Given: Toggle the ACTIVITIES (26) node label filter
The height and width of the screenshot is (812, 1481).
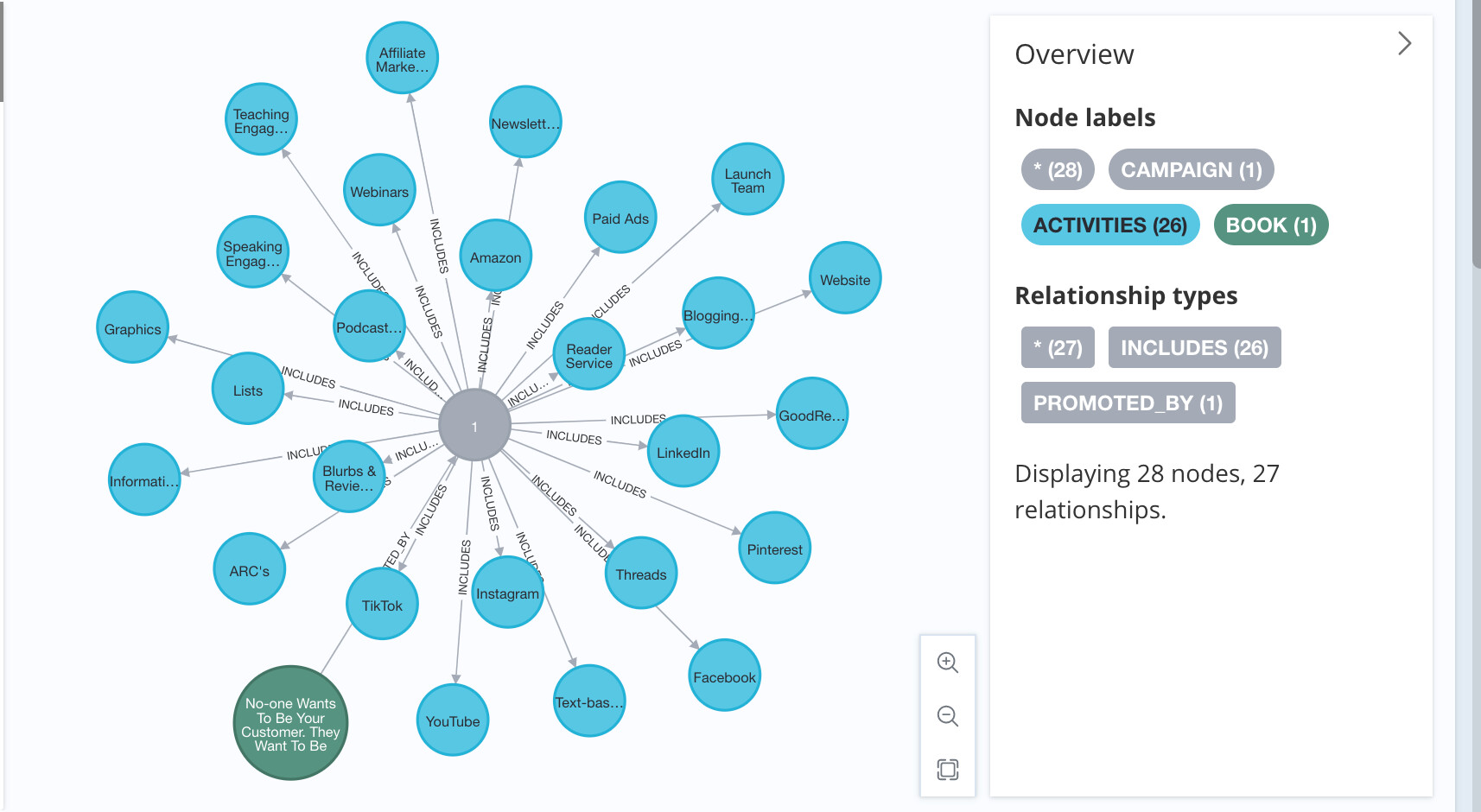Looking at the screenshot, I should click(1109, 225).
